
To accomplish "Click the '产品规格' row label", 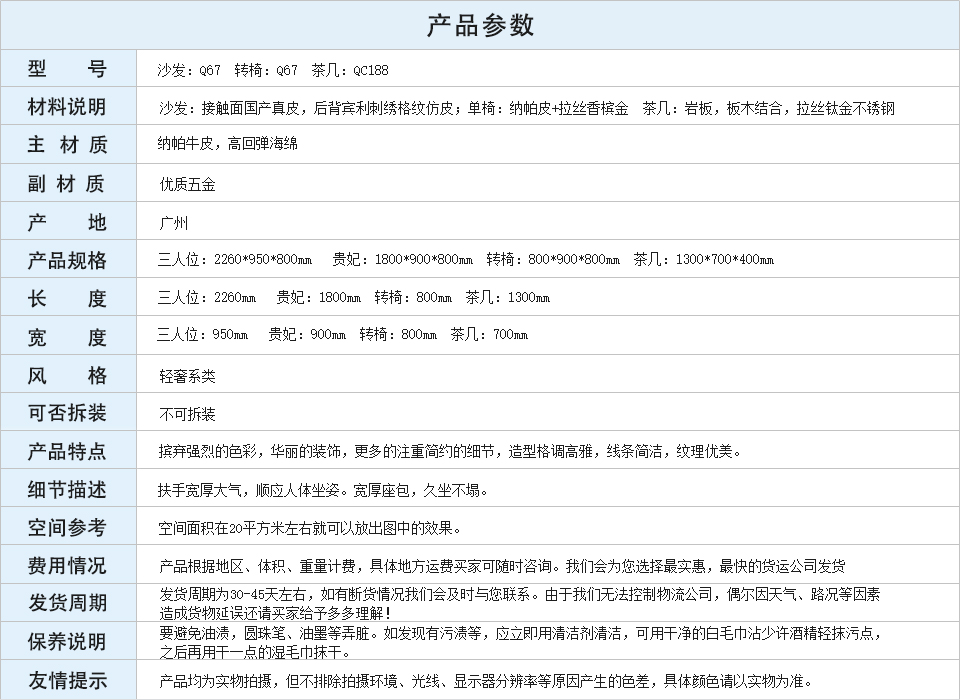I will [67, 260].
